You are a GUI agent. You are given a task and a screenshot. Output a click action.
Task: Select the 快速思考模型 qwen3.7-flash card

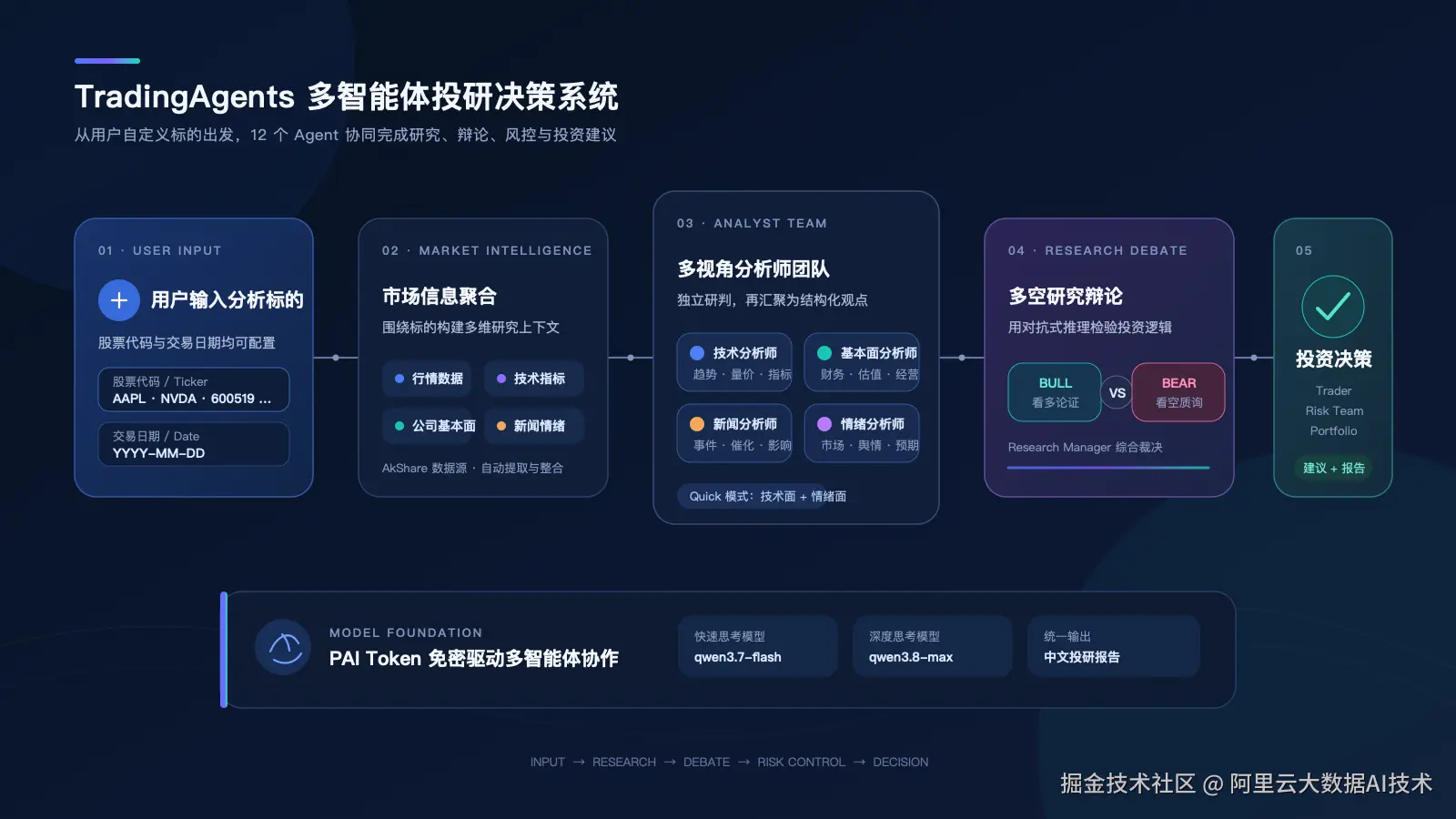point(758,646)
